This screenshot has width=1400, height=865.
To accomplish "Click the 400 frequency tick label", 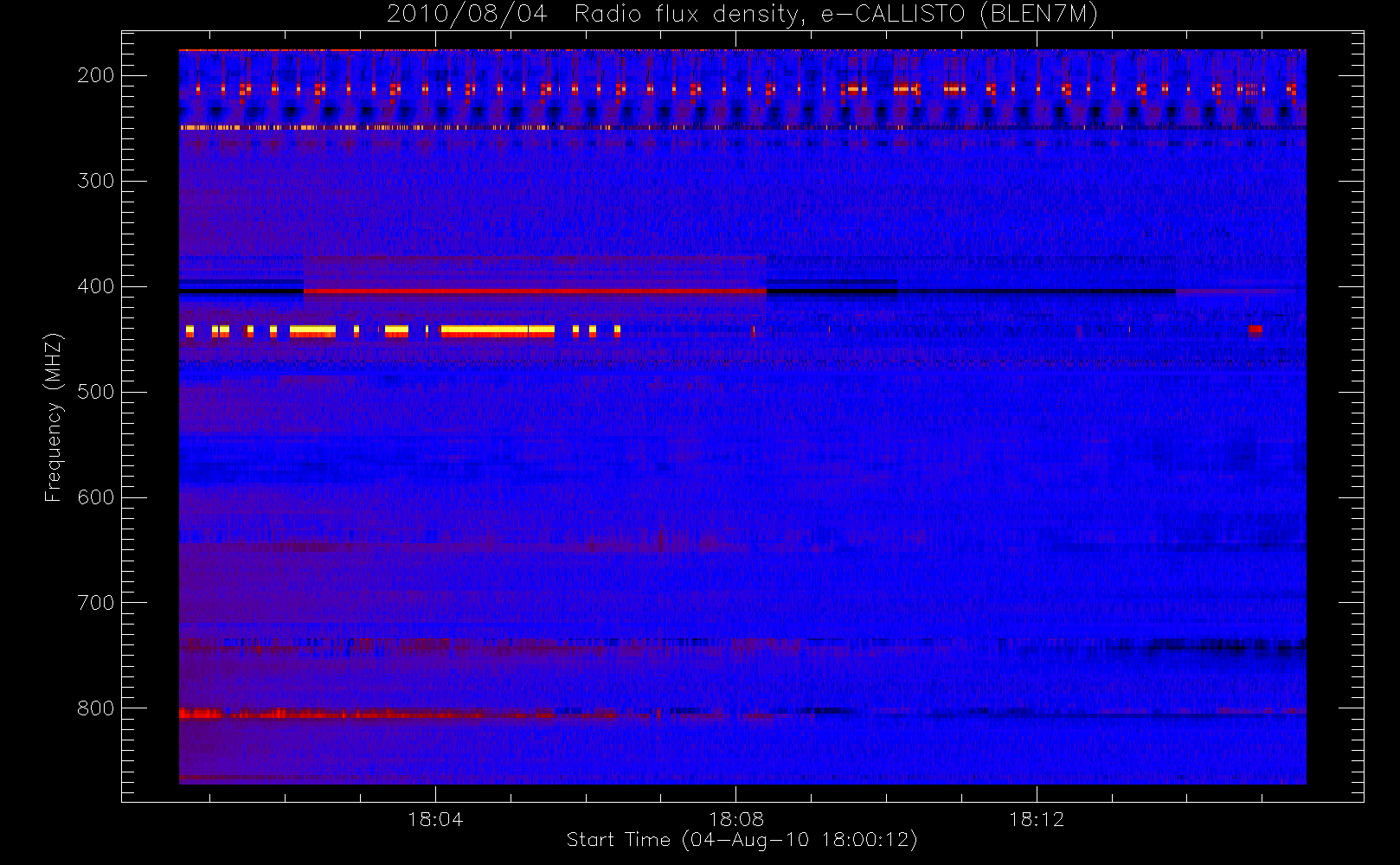I will coord(96,286).
